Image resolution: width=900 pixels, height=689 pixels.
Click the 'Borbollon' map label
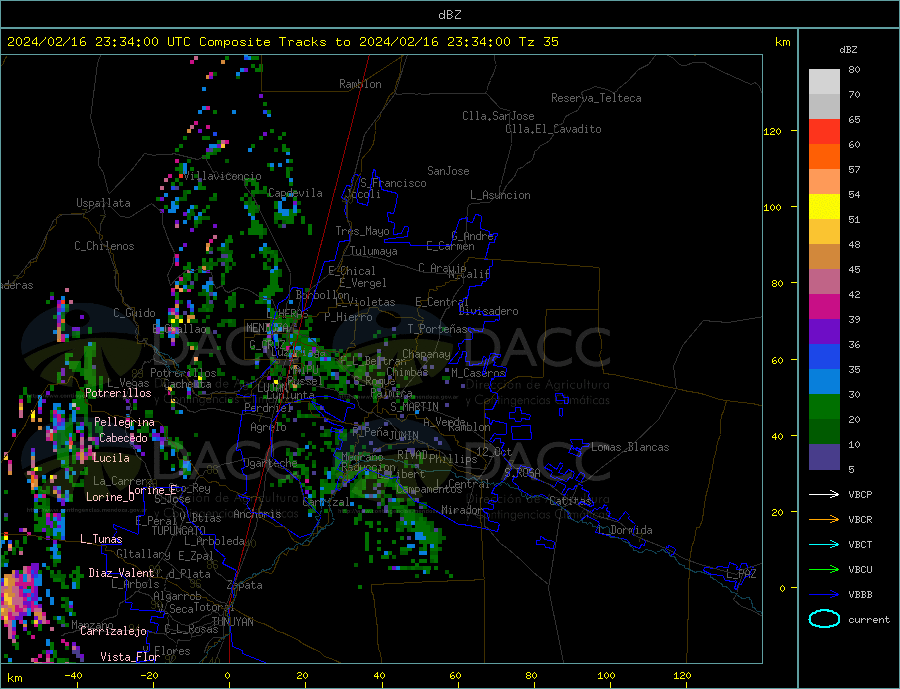(x=323, y=295)
